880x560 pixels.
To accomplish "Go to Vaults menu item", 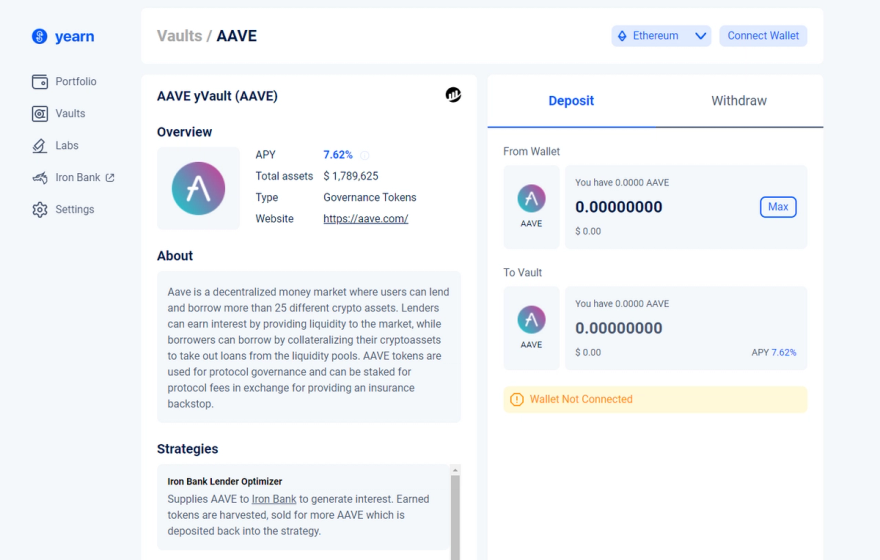I will pyautogui.click(x=70, y=114).
